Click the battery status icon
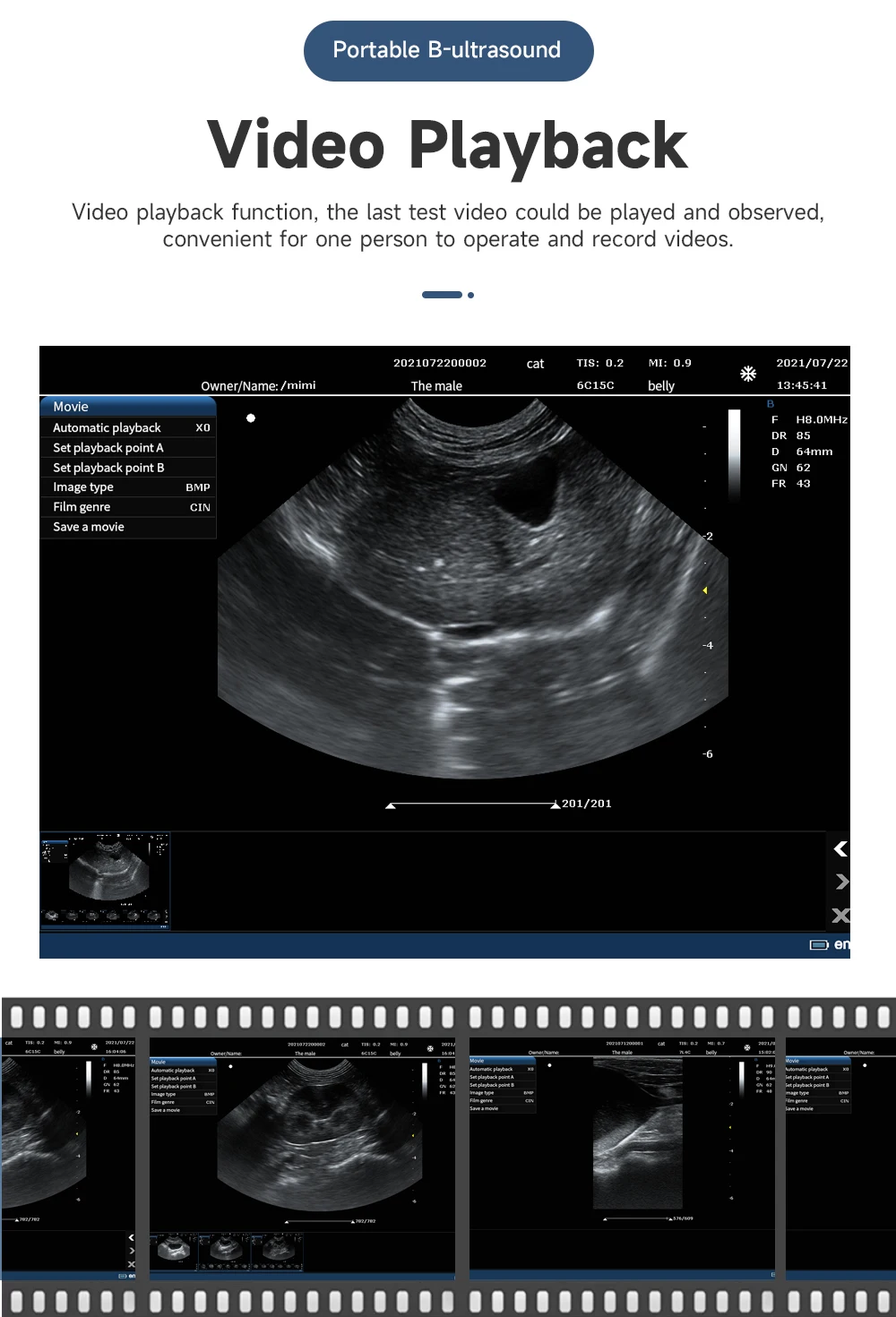 click(819, 944)
